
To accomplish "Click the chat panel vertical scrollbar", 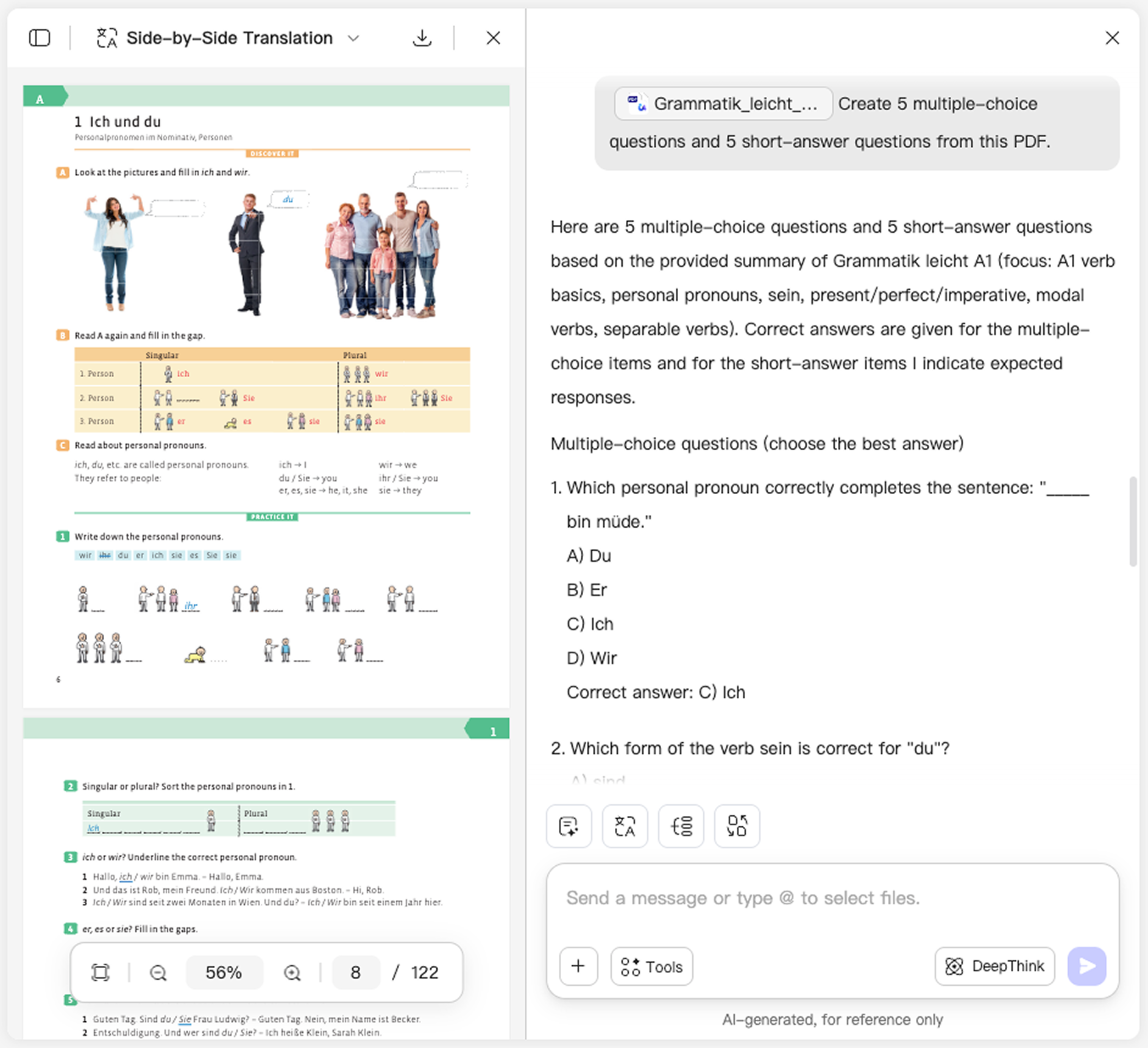I will tap(1133, 522).
